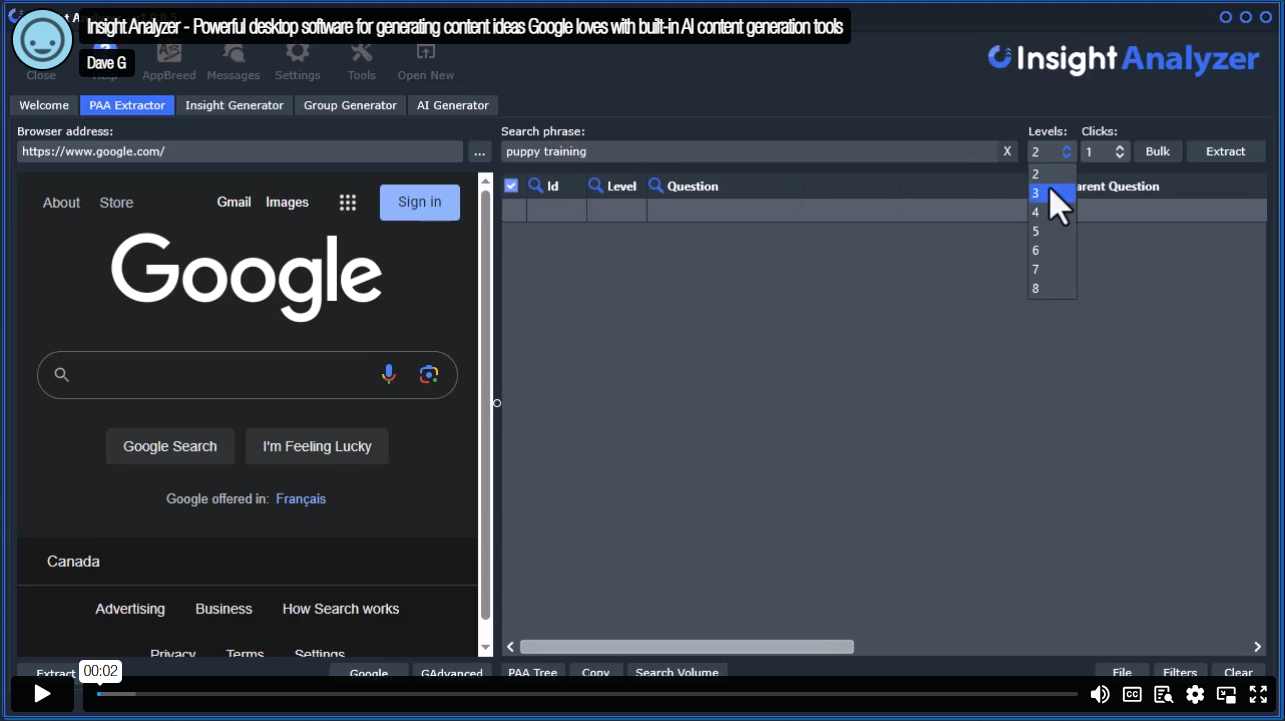The width and height of the screenshot is (1285, 721).
Task: Enter fullscreen mode in video player
Action: pos(1258,694)
